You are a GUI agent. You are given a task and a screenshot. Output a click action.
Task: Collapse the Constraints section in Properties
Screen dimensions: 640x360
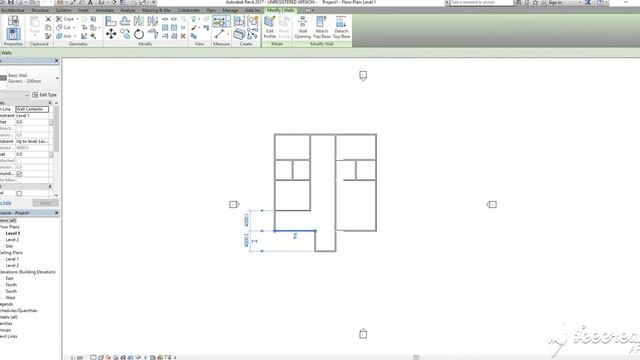click(50, 103)
